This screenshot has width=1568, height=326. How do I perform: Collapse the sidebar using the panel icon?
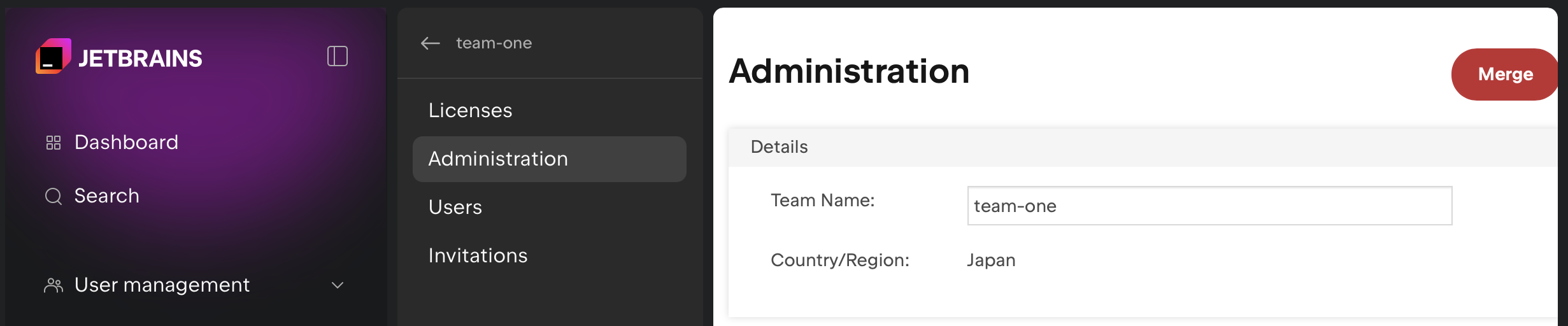click(337, 56)
